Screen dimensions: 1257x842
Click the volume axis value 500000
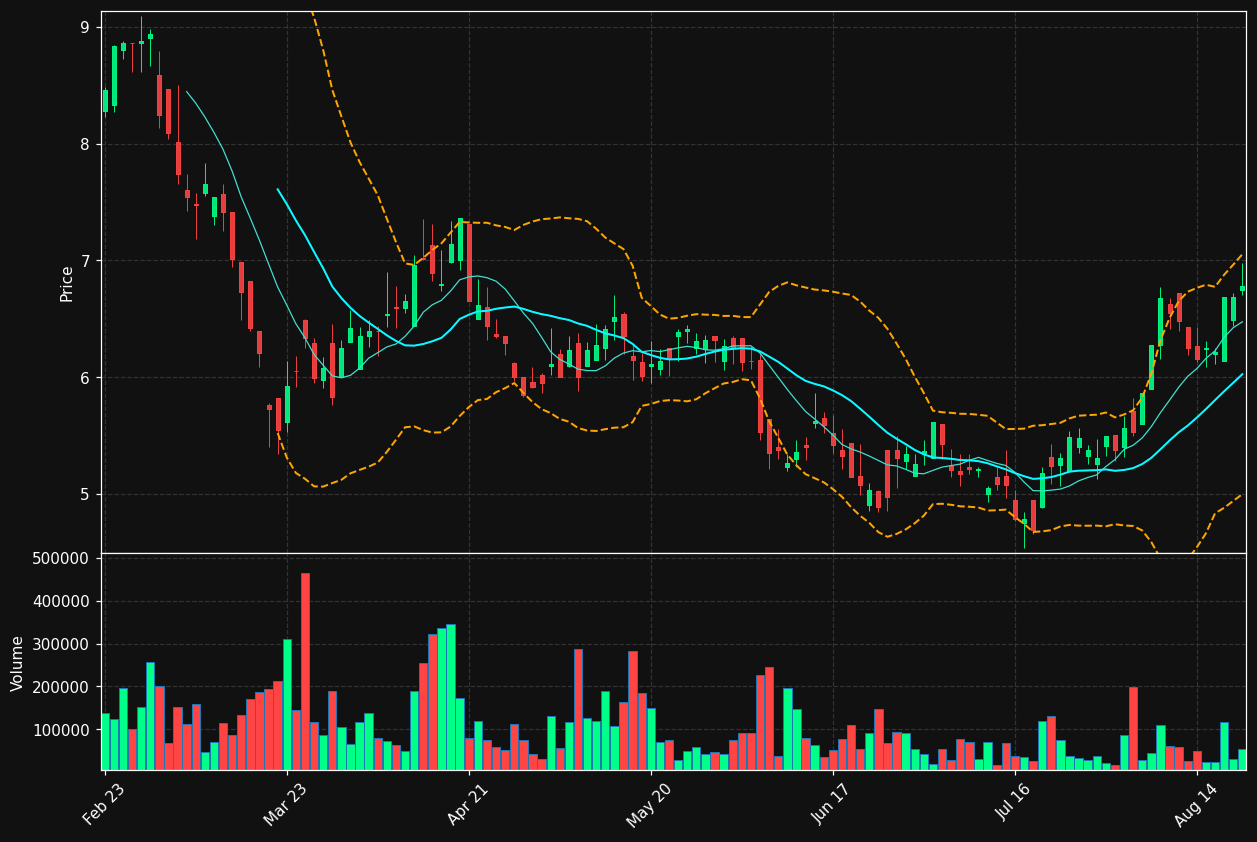(61, 558)
